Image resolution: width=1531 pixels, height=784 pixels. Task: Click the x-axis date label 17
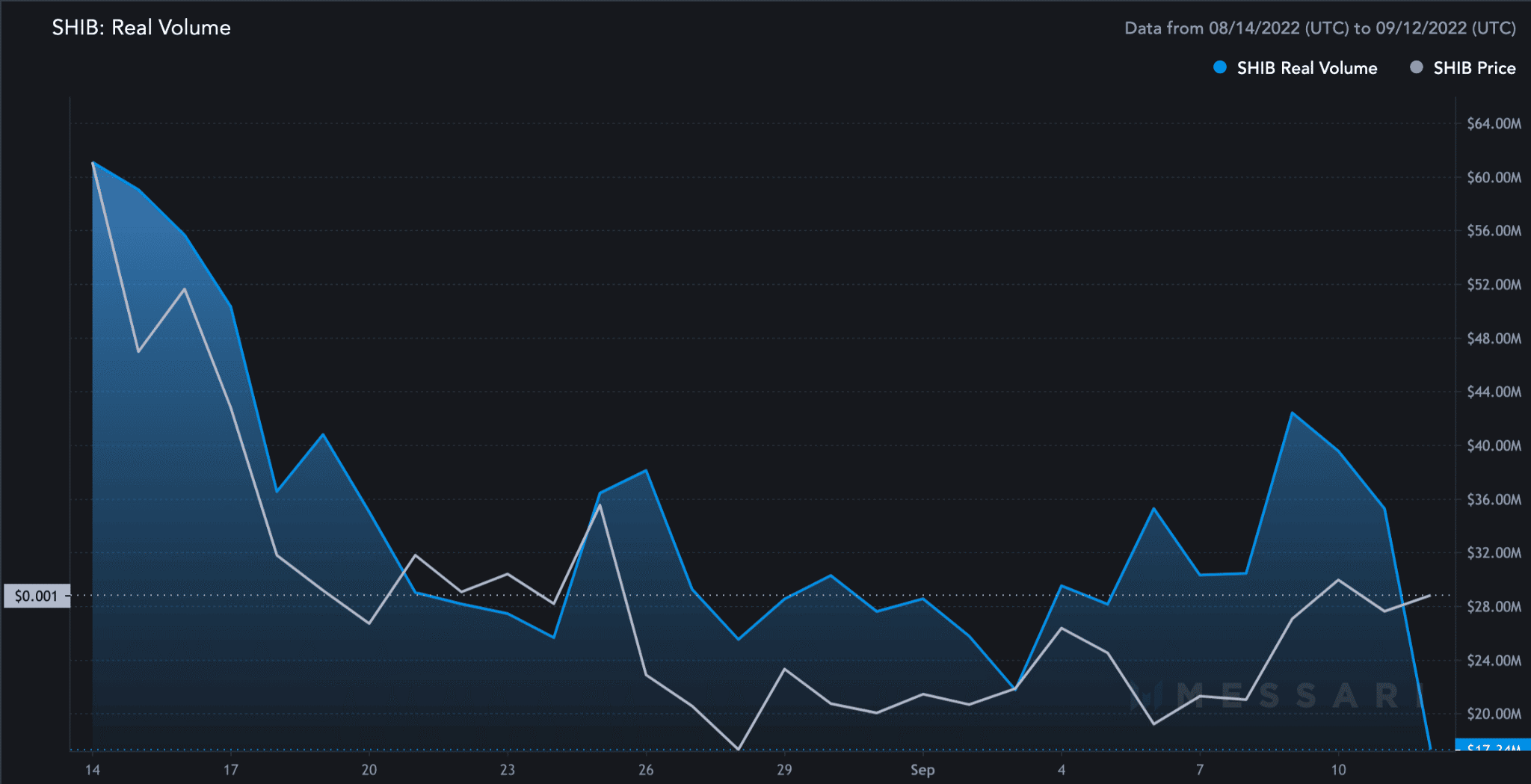click(x=231, y=770)
